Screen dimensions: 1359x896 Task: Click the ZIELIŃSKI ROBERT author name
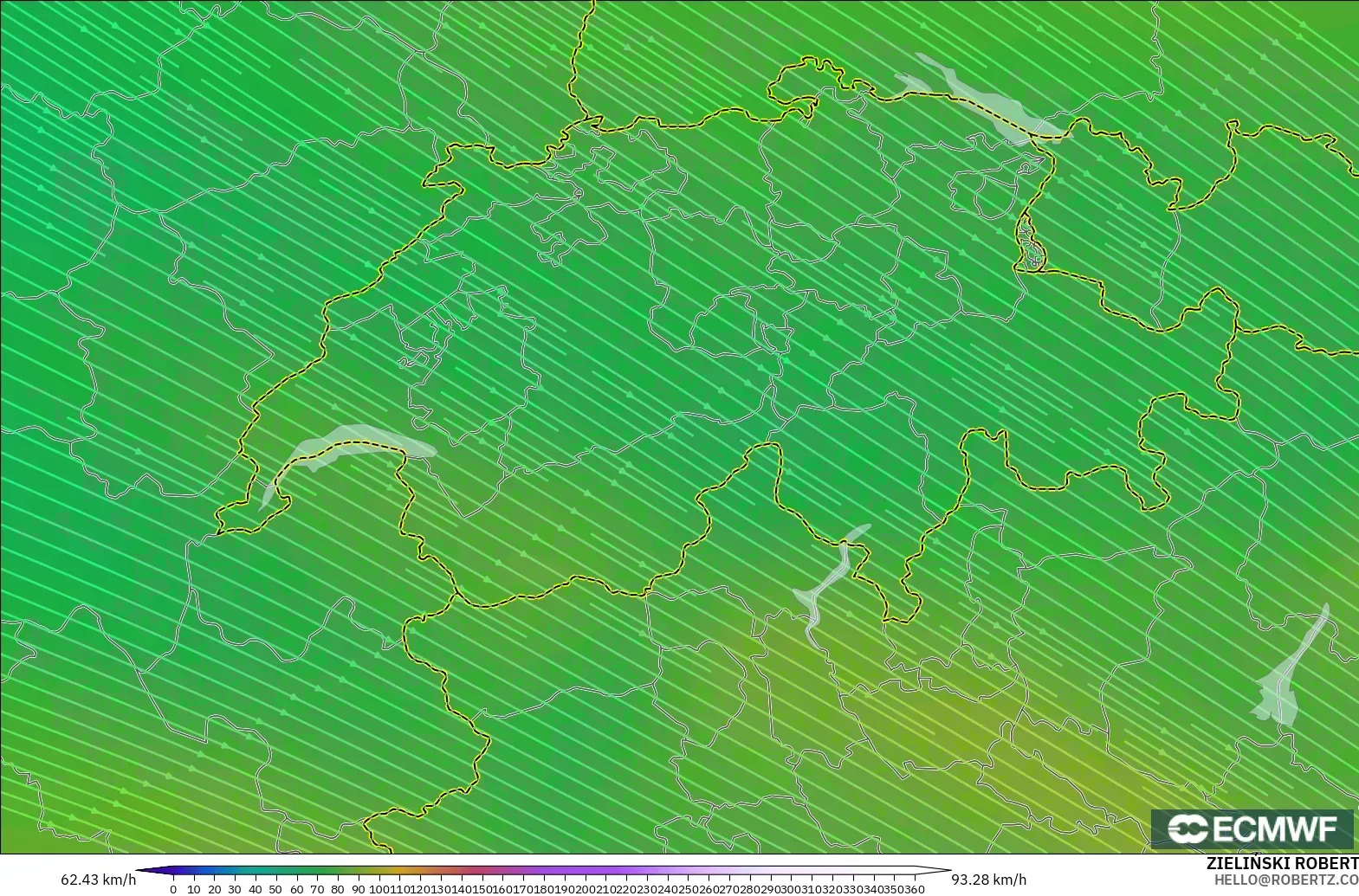pos(1282,863)
